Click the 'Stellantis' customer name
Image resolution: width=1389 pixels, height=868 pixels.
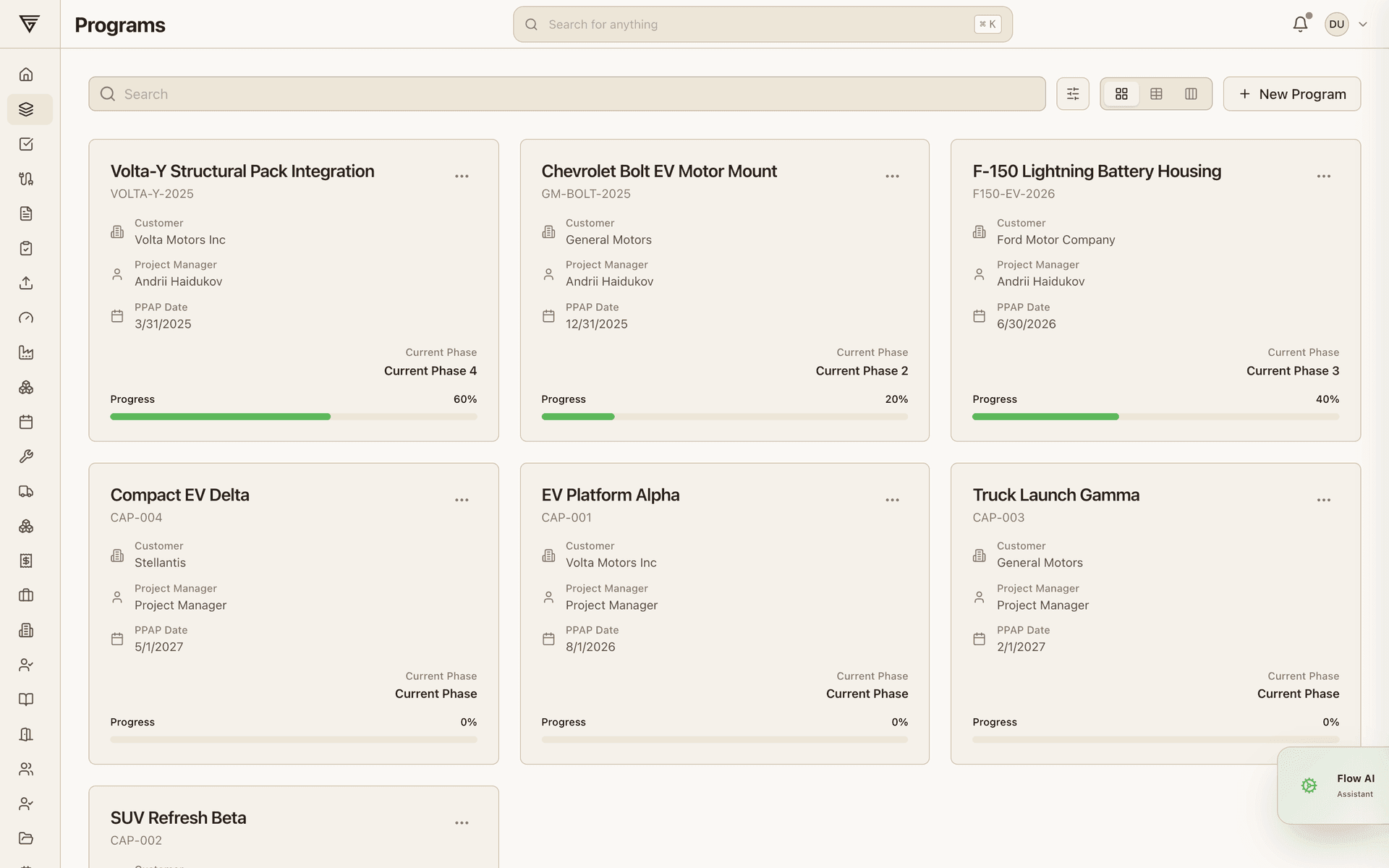coord(160,563)
